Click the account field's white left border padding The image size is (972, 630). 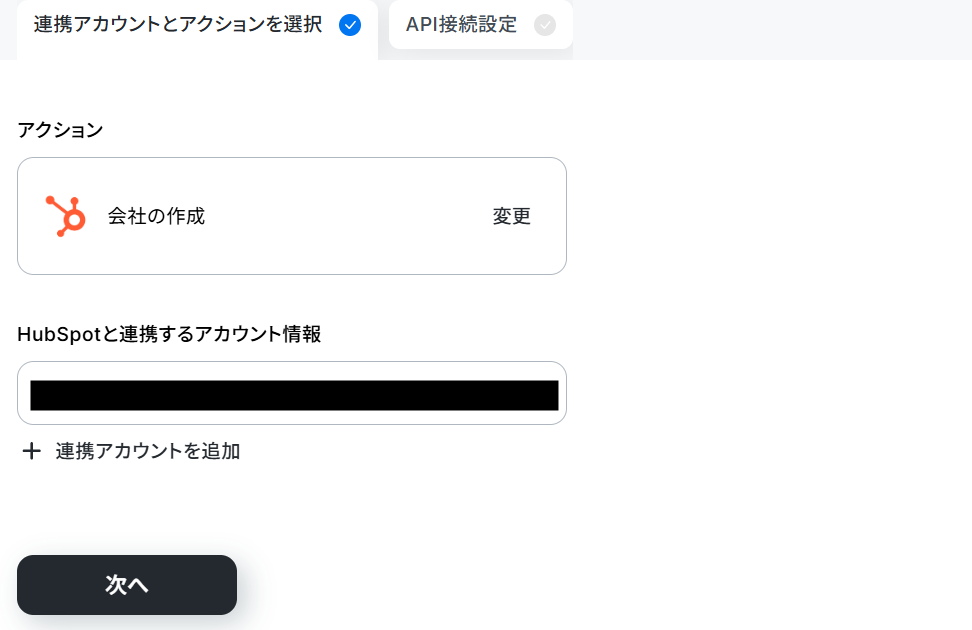pos(24,393)
